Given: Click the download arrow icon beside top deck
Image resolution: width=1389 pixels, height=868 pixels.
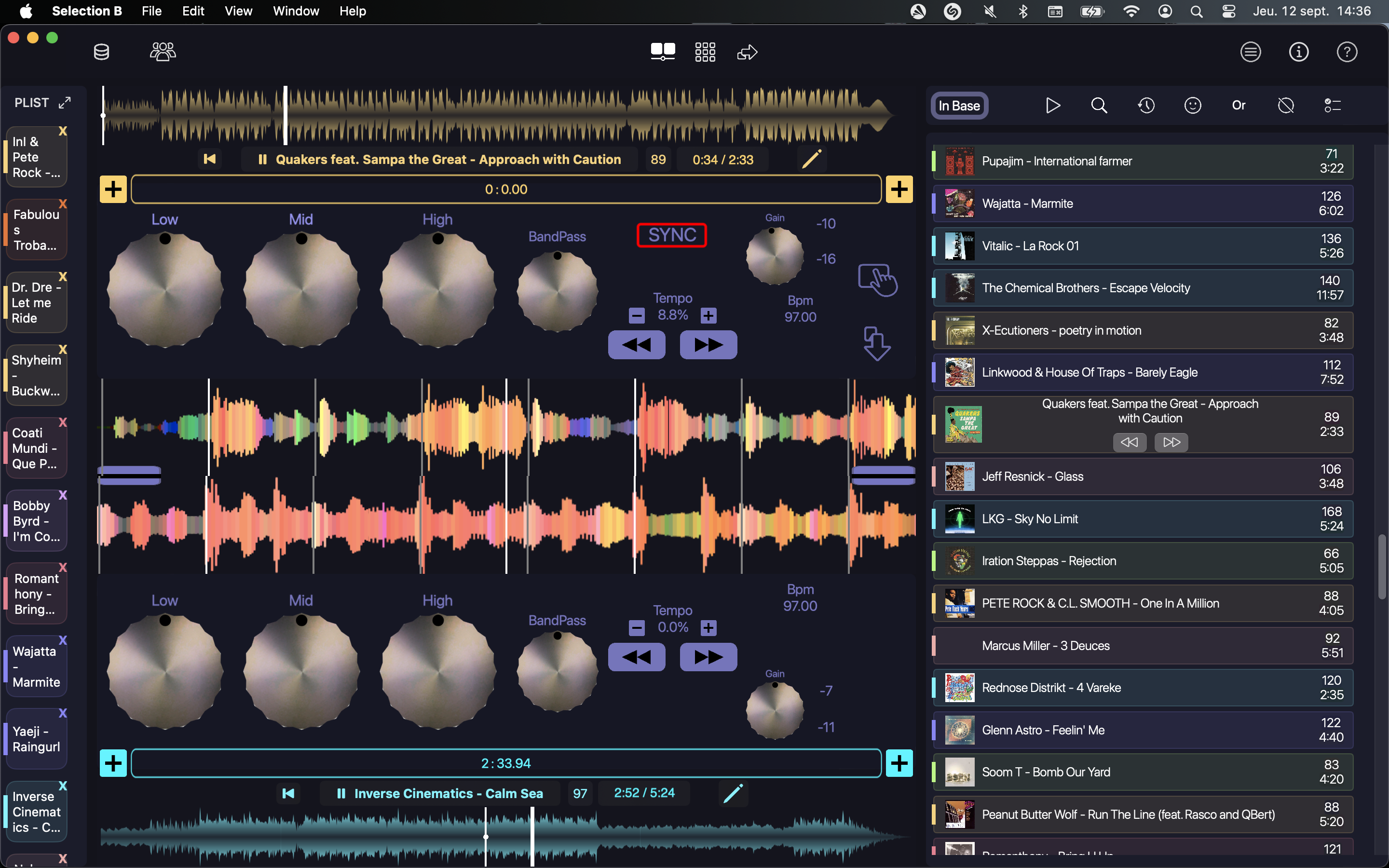Looking at the screenshot, I should point(877,343).
